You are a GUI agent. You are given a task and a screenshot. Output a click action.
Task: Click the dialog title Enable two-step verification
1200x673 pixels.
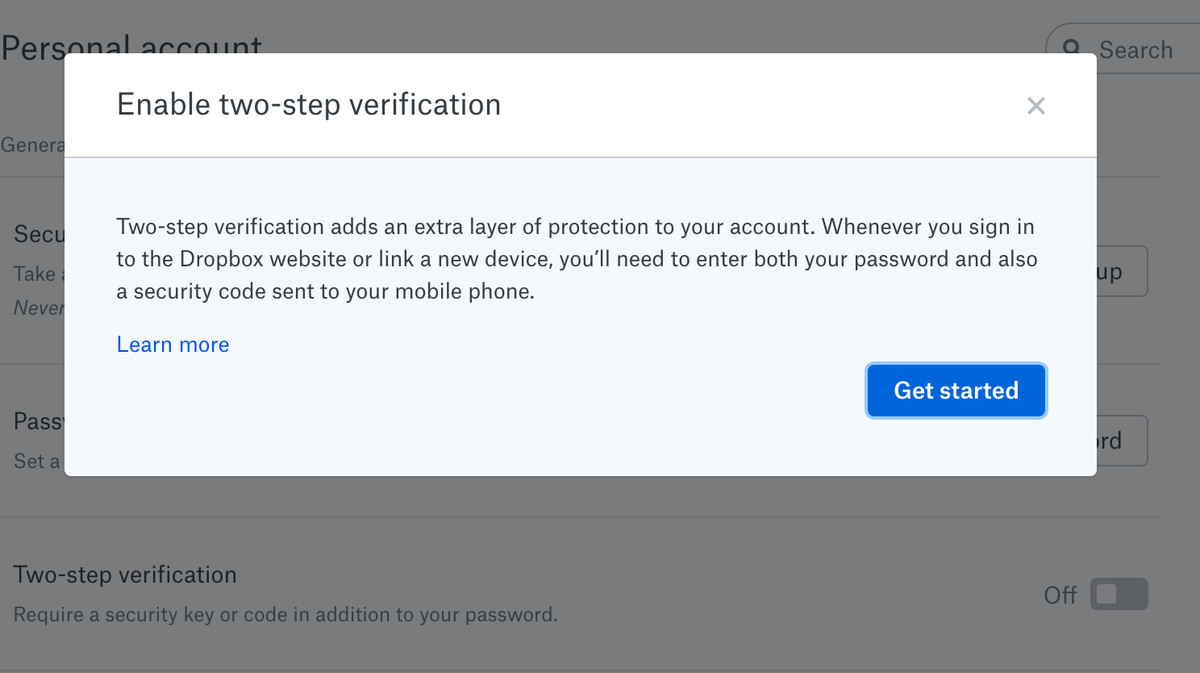(x=309, y=104)
